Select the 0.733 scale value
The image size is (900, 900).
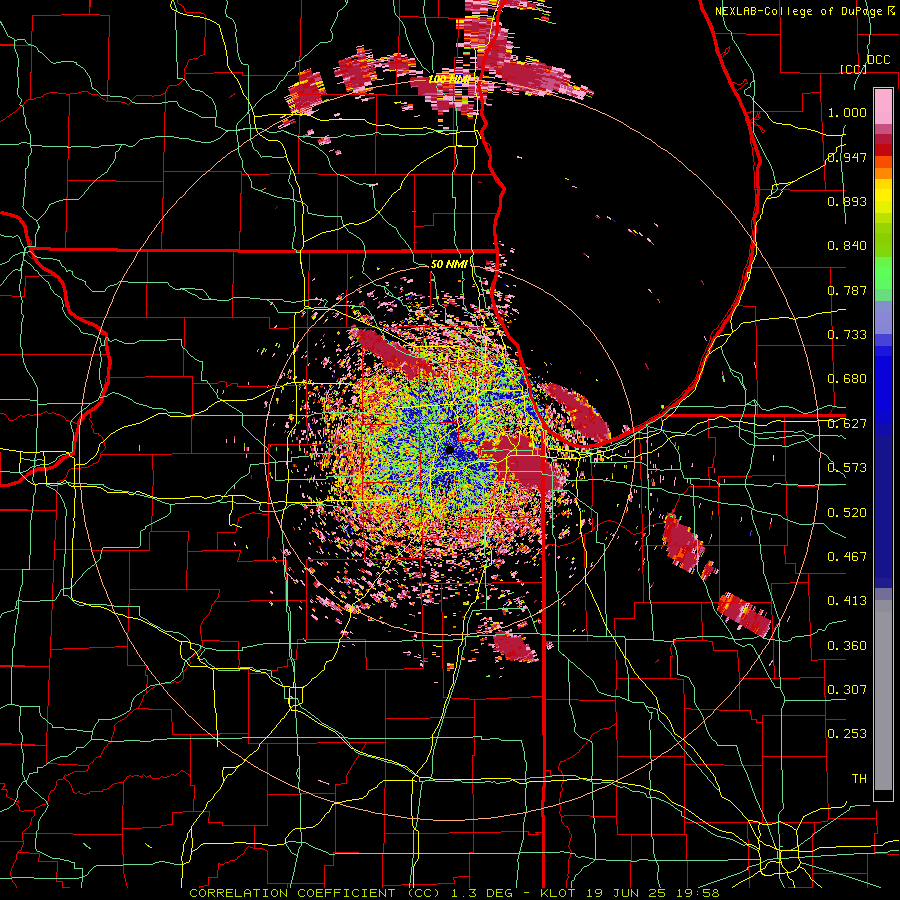pos(847,335)
